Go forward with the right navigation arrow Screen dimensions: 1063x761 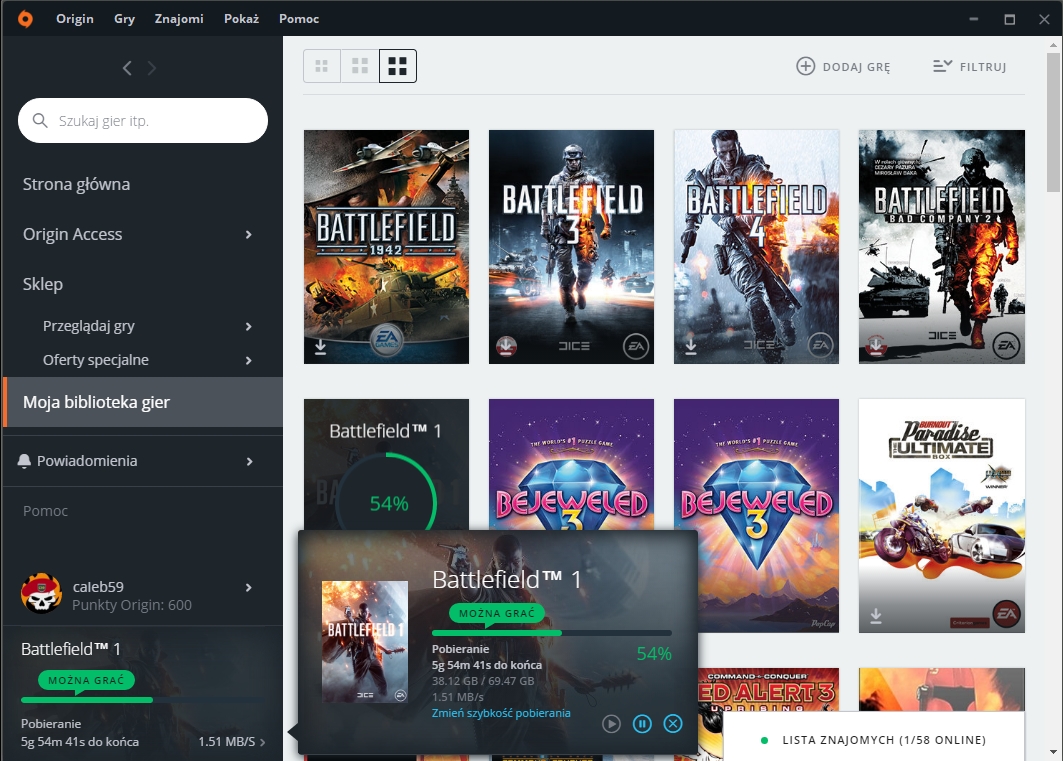click(152, 68)
